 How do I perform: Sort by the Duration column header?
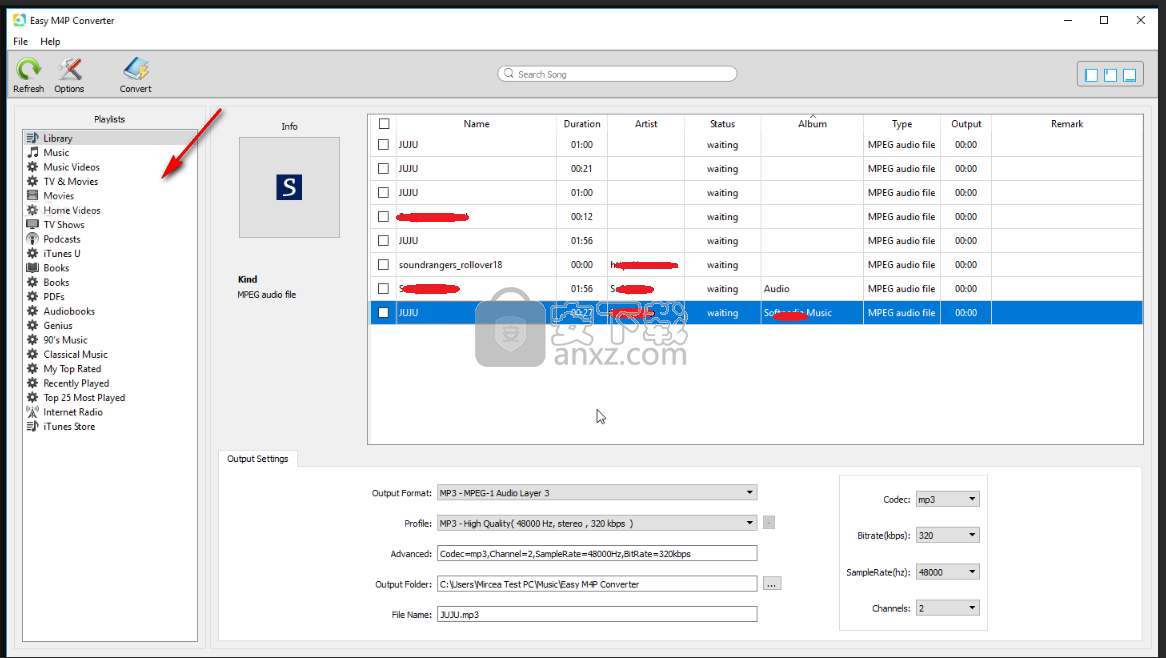tap(582, 124)
